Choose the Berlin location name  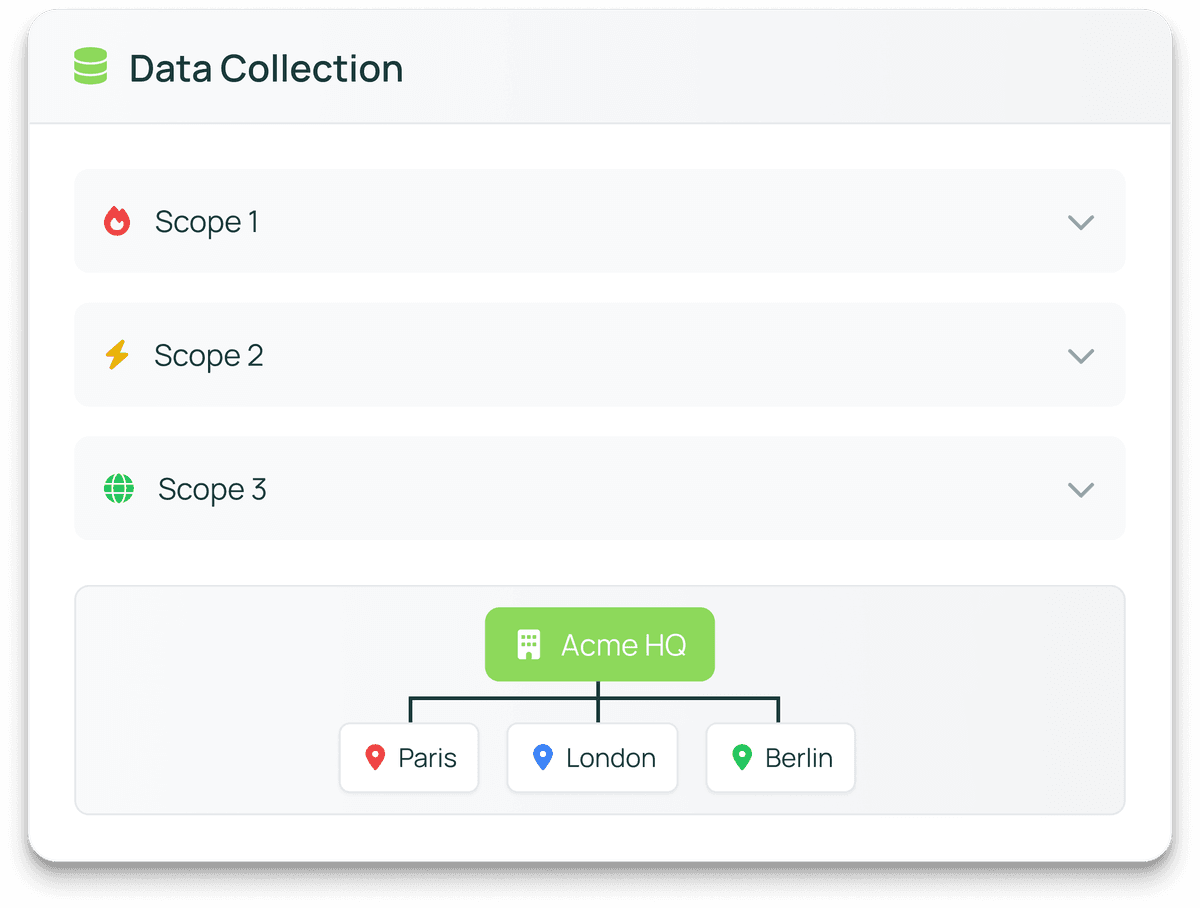coord(799,758)
